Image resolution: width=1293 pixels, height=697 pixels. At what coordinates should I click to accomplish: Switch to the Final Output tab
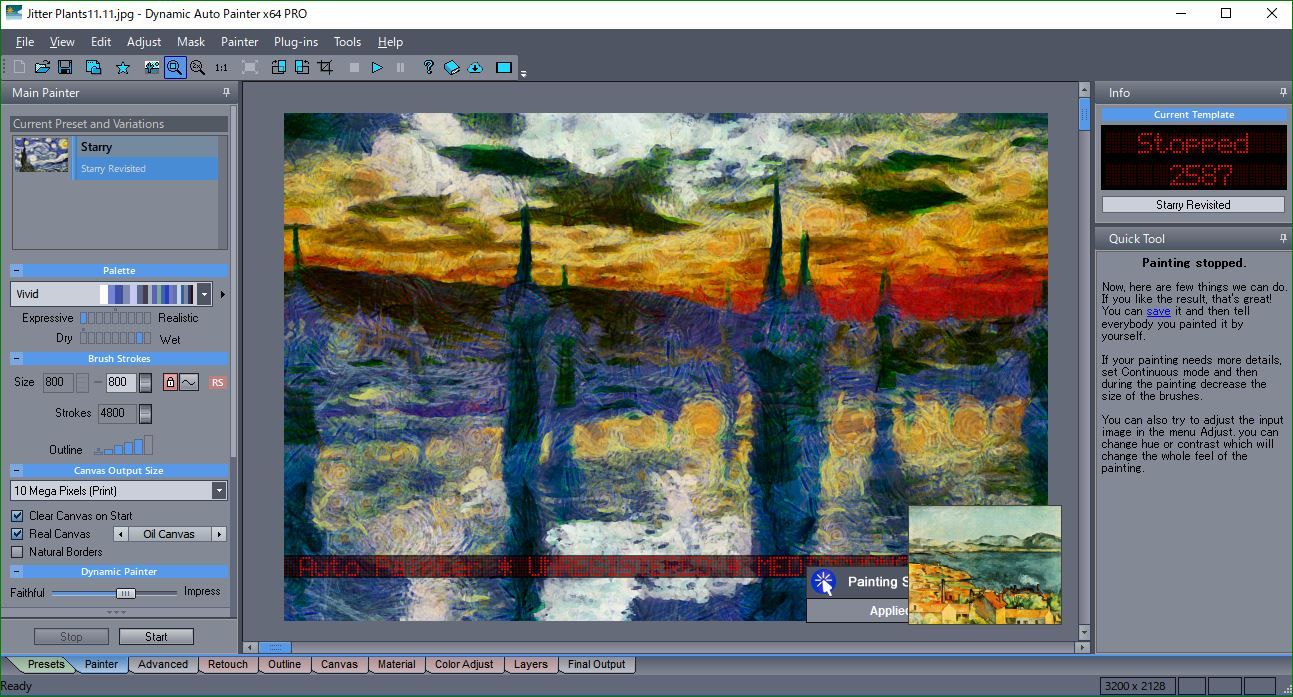[596, 664]
